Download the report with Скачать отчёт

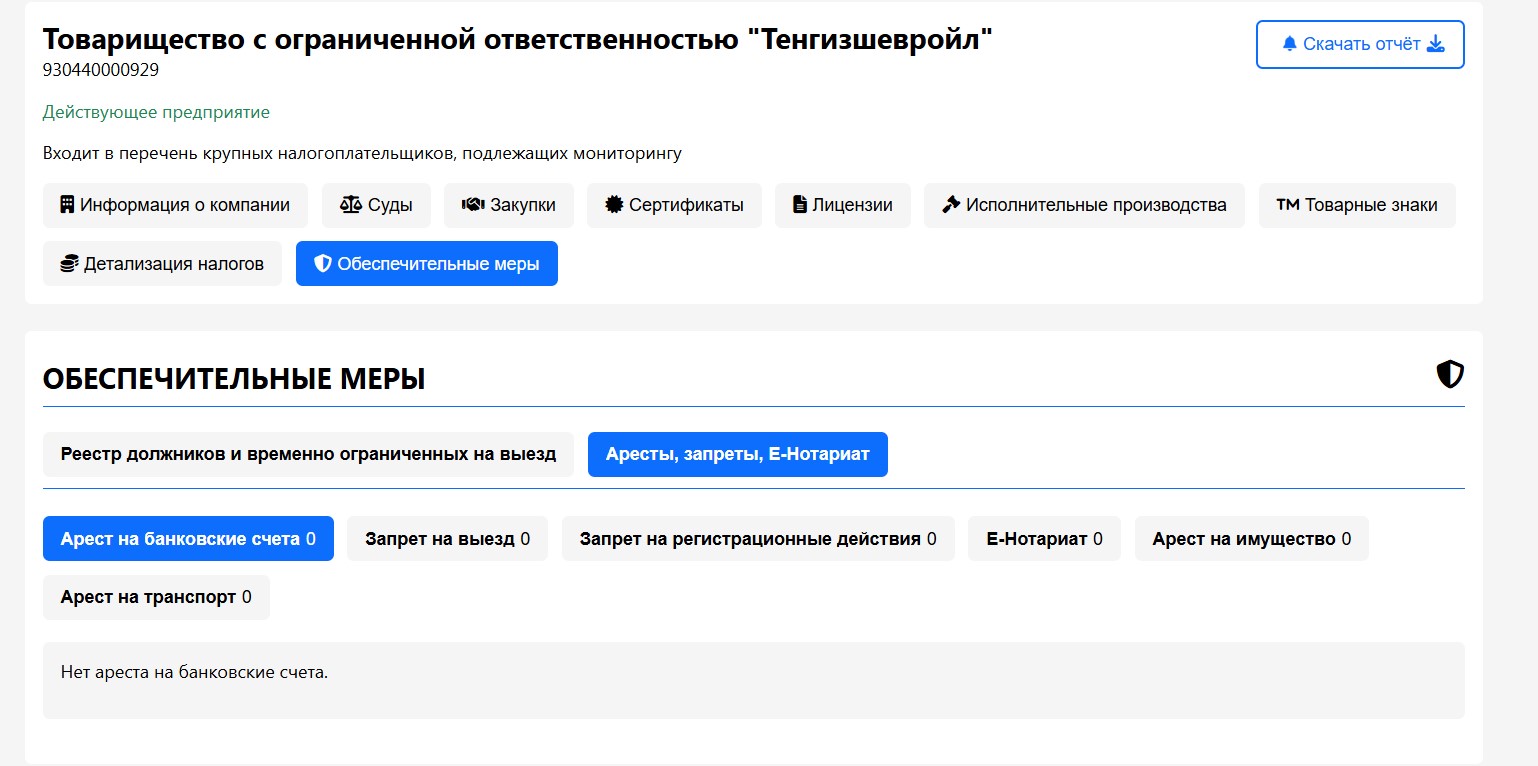pos(1360,44)
